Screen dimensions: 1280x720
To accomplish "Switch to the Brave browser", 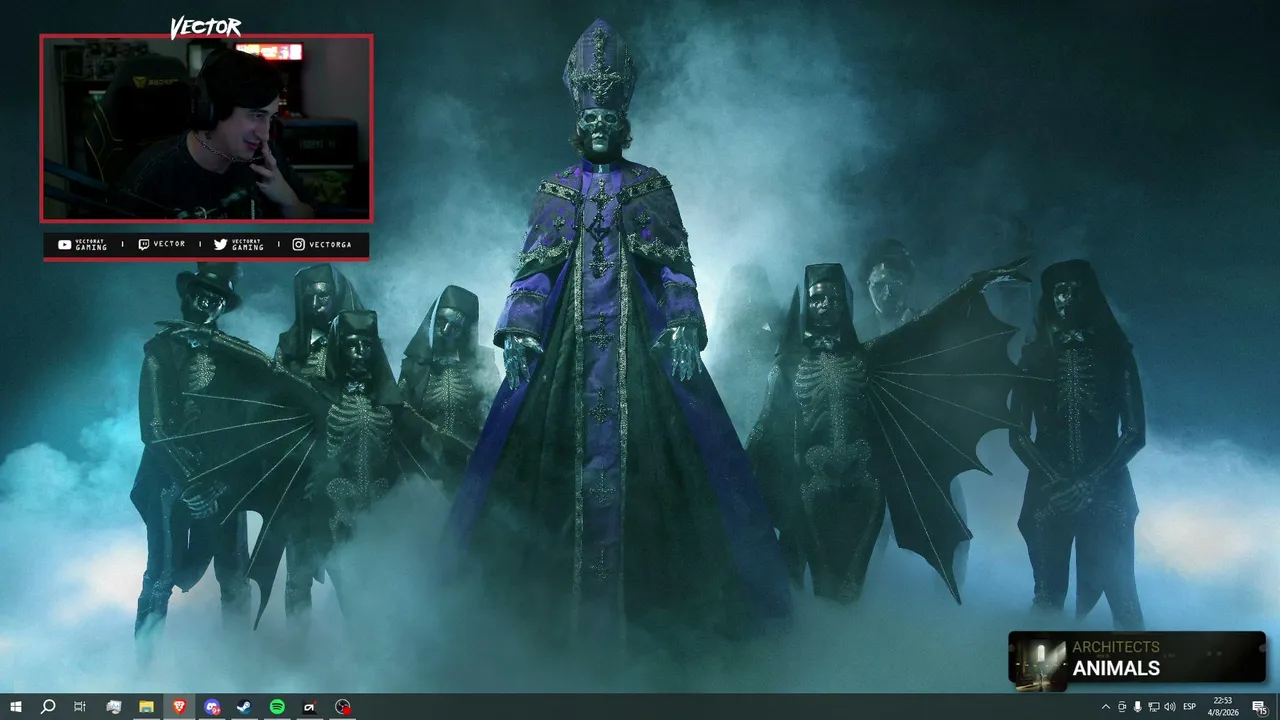I will [x=179, y=707].
